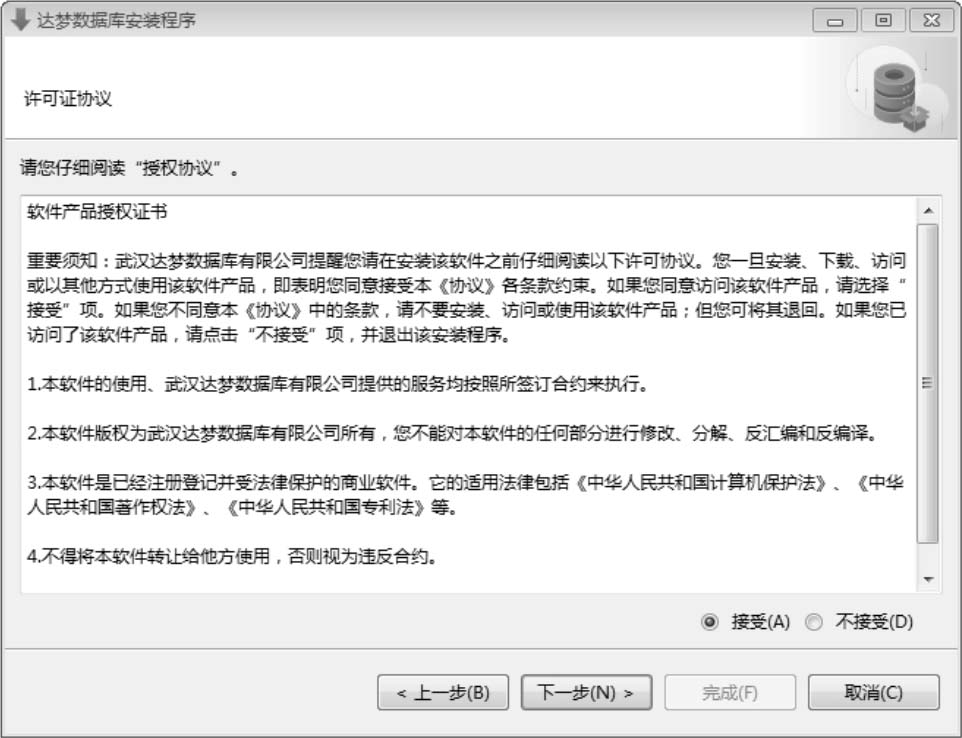Click the 软件产品授权证书 heading in license text
The width and height of the screenshot is (962, 738).
[97, 212]
